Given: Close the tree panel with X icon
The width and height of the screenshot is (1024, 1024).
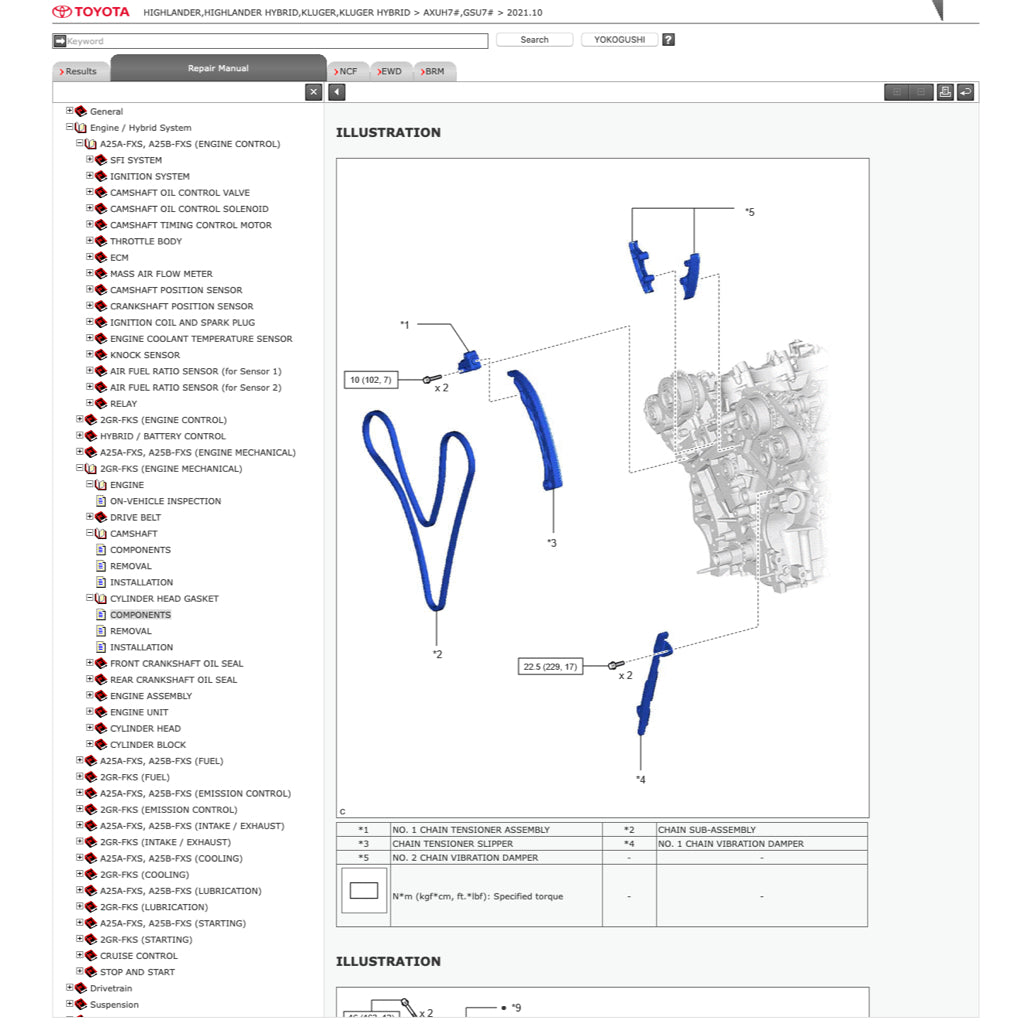Looking at the screenshot, I should click(314, 92).
